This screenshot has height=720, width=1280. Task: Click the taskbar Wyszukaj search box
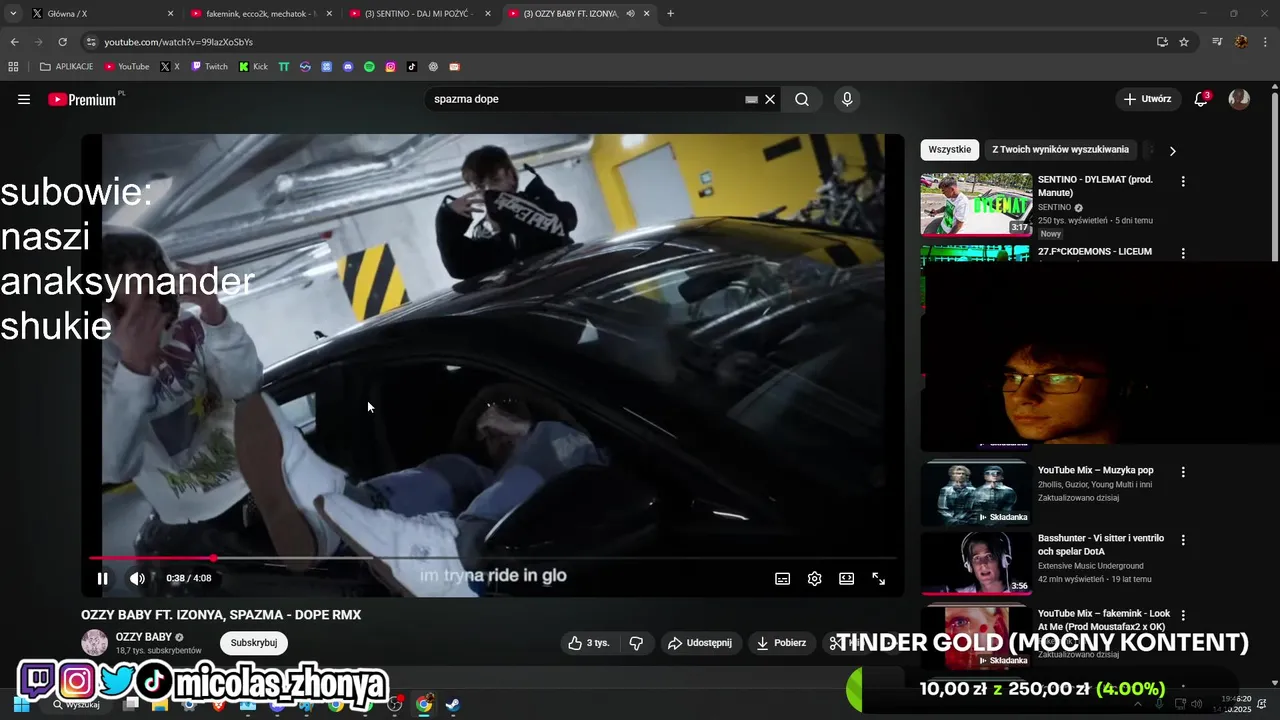coord(78,704)
